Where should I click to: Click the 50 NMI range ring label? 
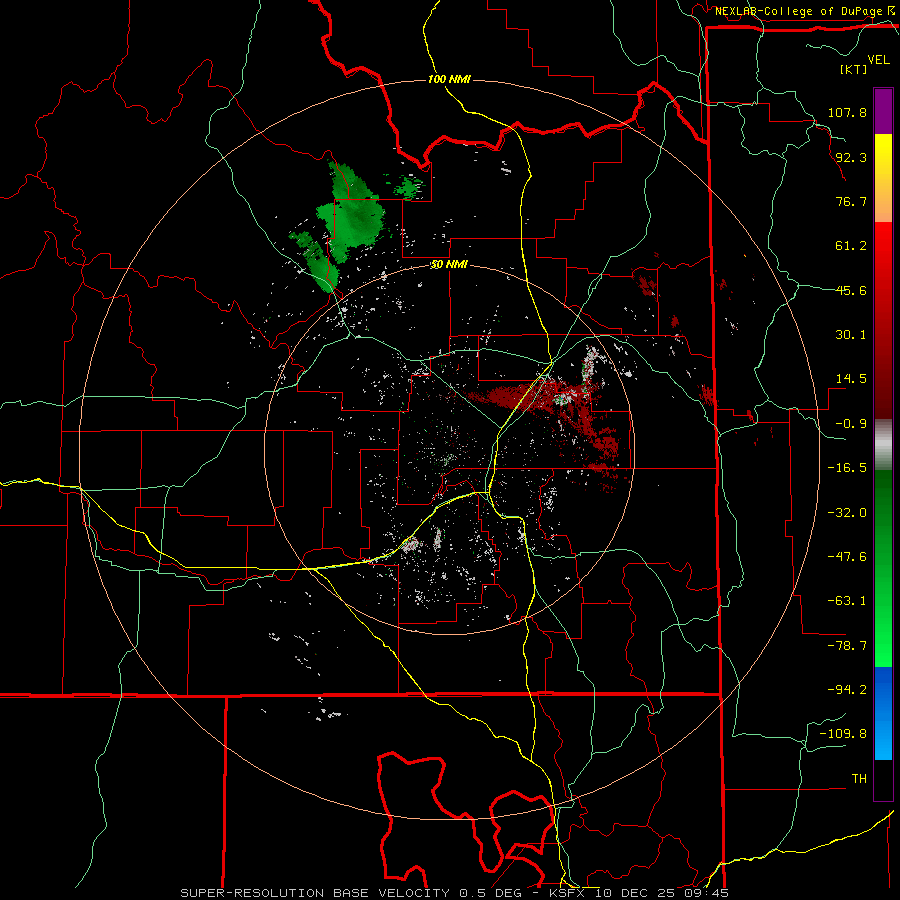[449, 265]
